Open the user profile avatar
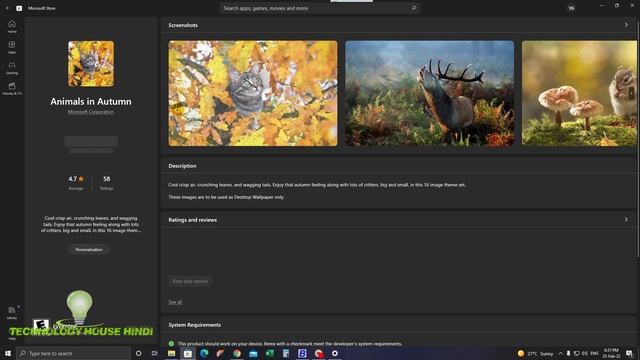The image size is (640, 360). pos(571,8)
